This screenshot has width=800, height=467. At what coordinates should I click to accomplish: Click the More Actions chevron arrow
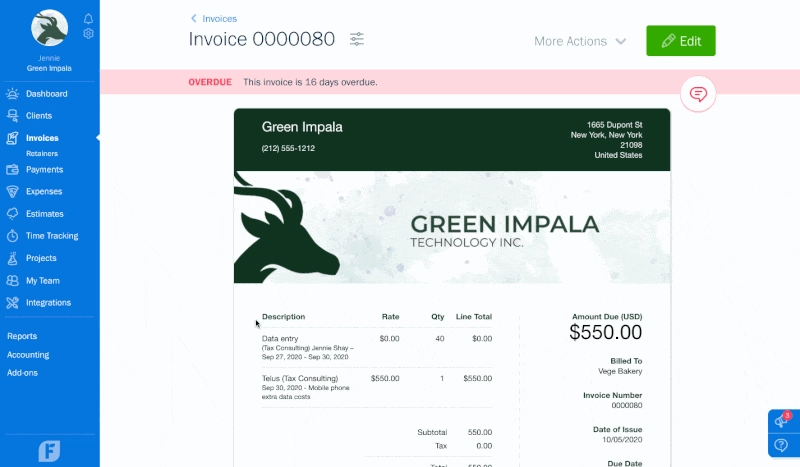point(620,41)
